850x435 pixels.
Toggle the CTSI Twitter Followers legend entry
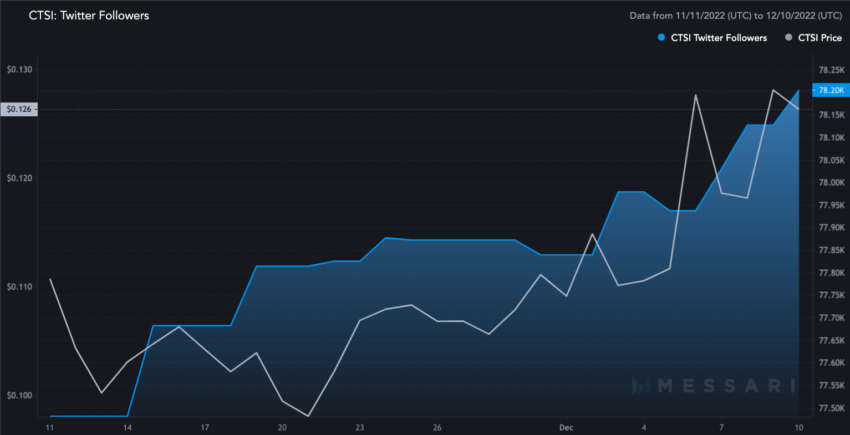click(712, 38)
